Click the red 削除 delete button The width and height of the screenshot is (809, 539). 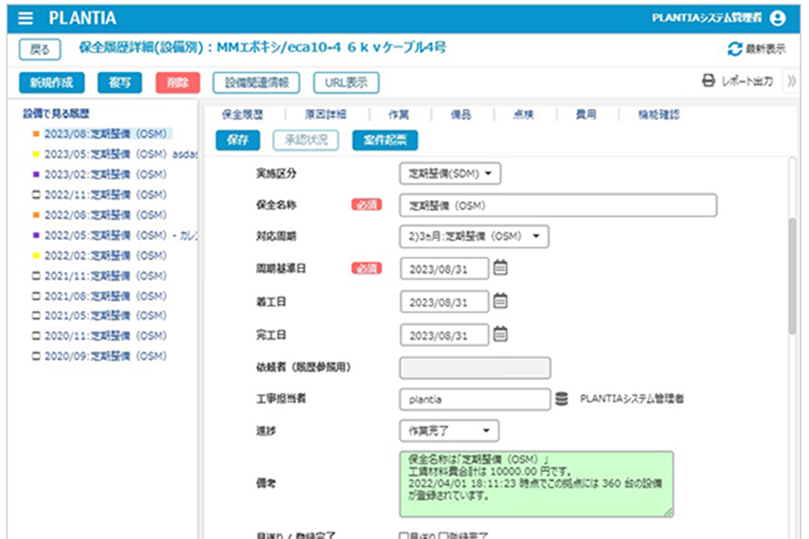178,83
